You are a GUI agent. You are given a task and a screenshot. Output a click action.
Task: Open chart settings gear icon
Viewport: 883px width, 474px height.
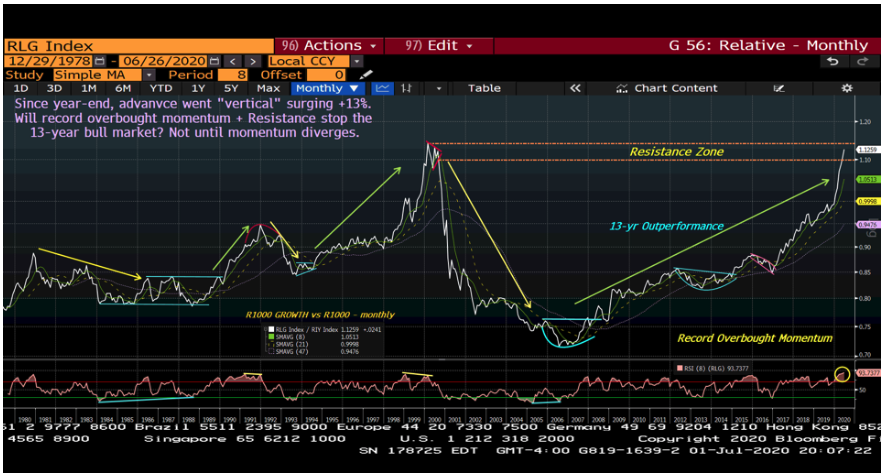click(x=846, y=88)
